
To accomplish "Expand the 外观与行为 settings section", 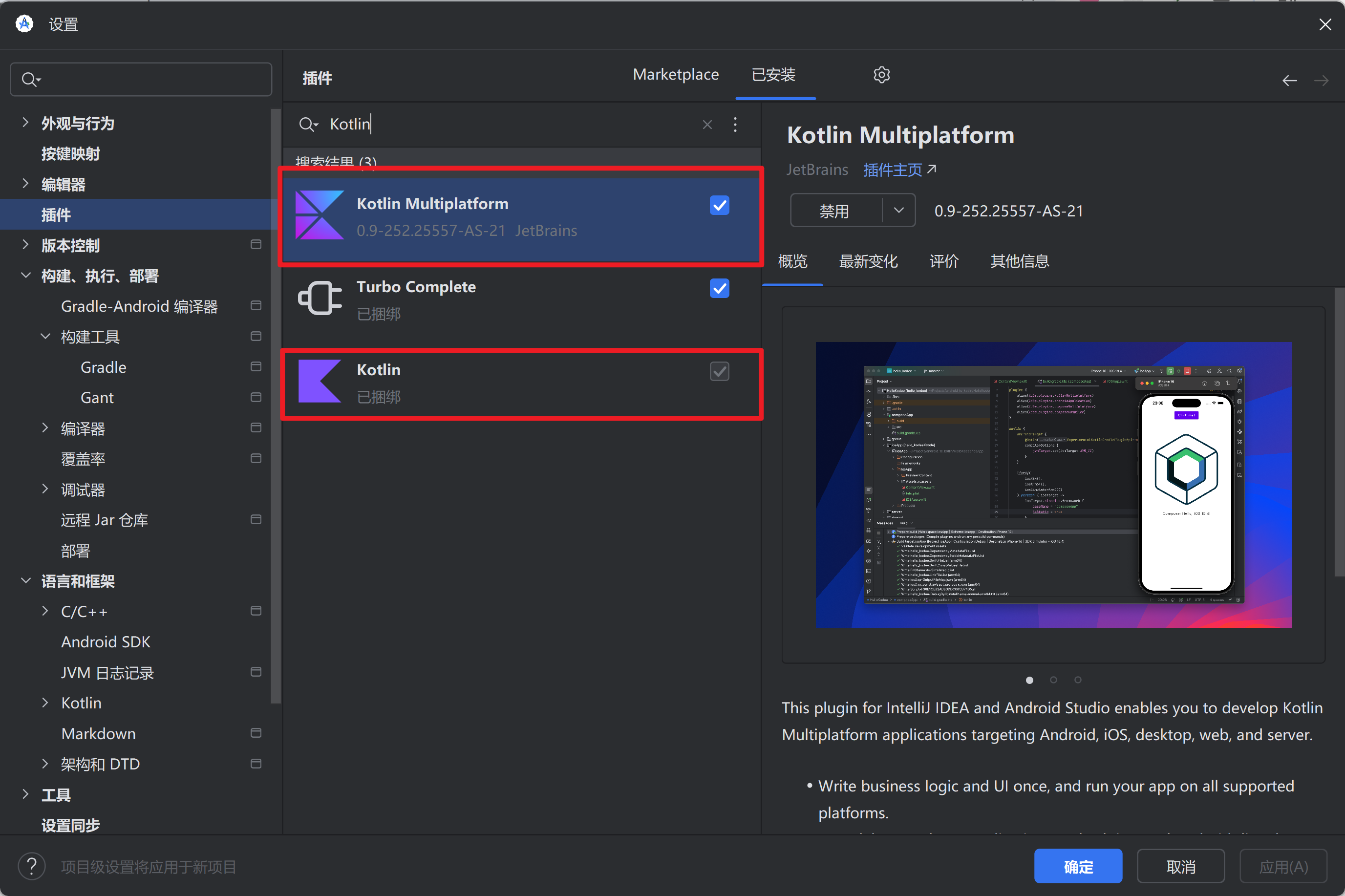I will click(25, 122).
